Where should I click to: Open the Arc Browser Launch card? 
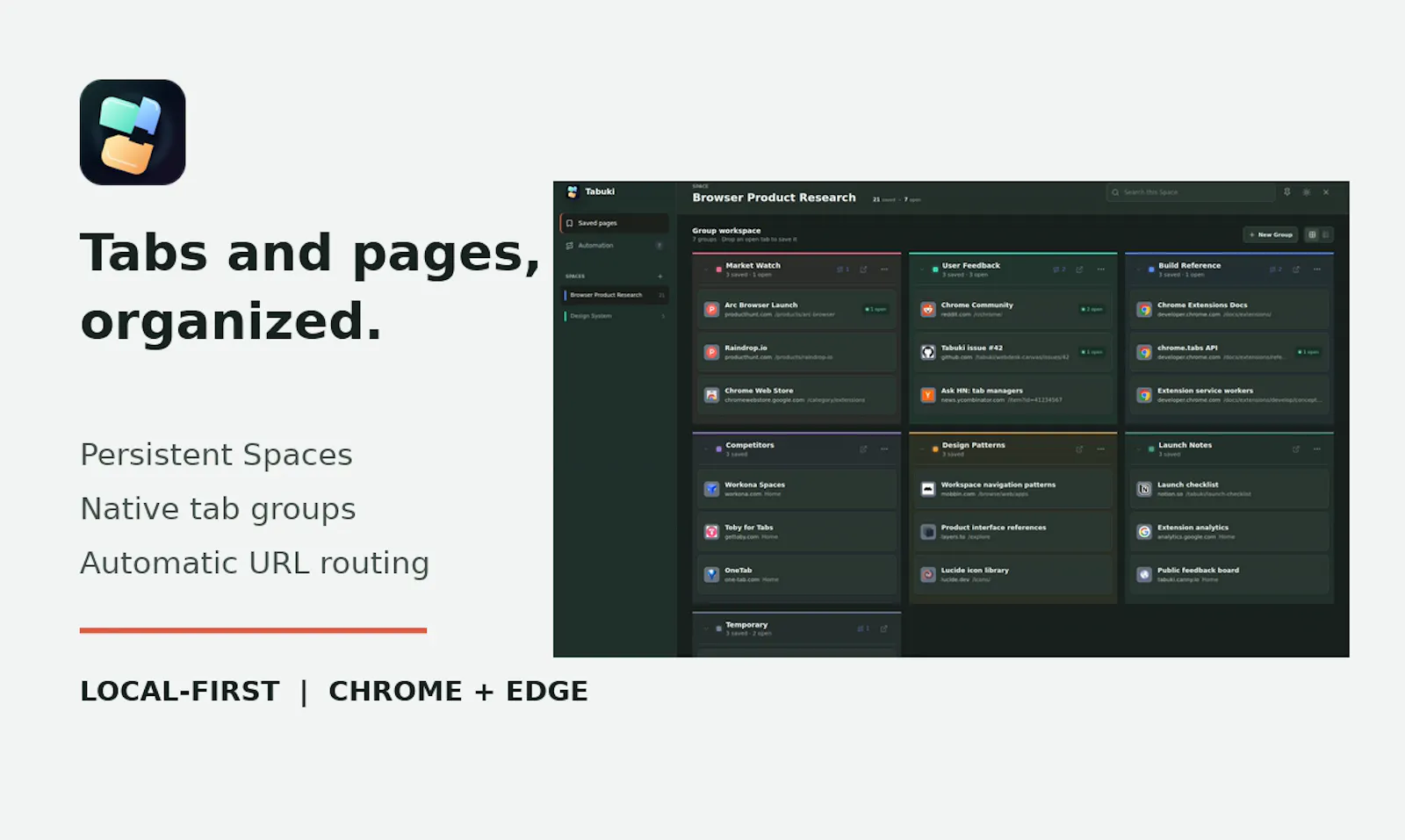coord(796,309)
